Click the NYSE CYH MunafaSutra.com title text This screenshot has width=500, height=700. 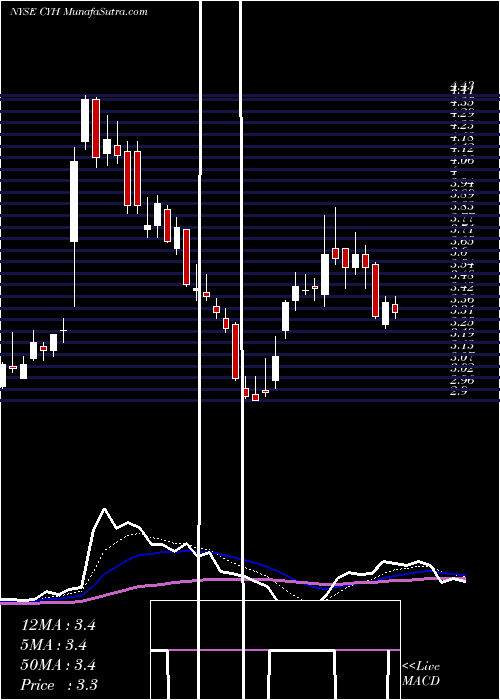pos(79,12)
